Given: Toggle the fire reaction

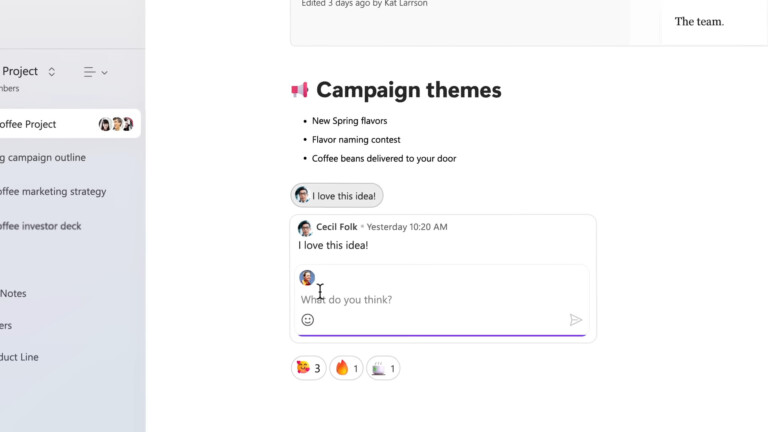Looking at the screenshot, I should 347,368.
